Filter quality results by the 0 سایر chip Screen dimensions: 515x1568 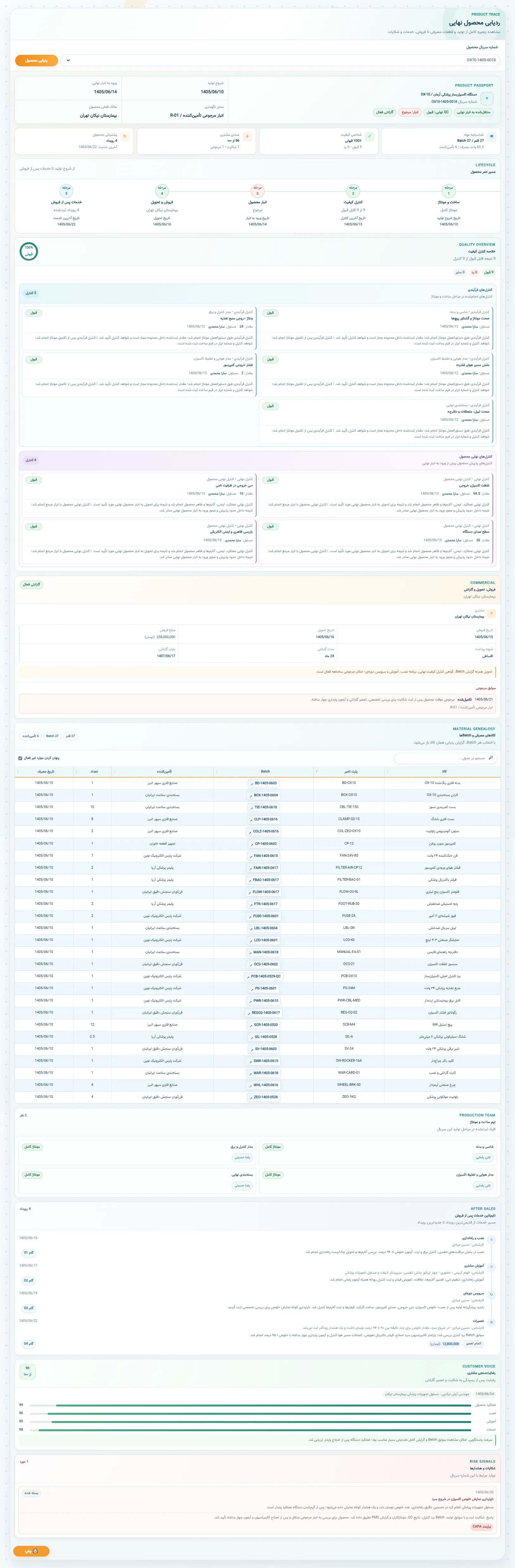[460, 273]
